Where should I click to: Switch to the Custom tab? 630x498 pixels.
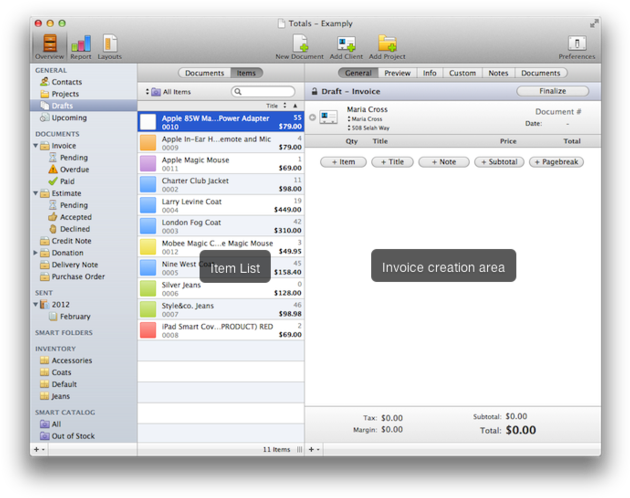pos(462,73)
